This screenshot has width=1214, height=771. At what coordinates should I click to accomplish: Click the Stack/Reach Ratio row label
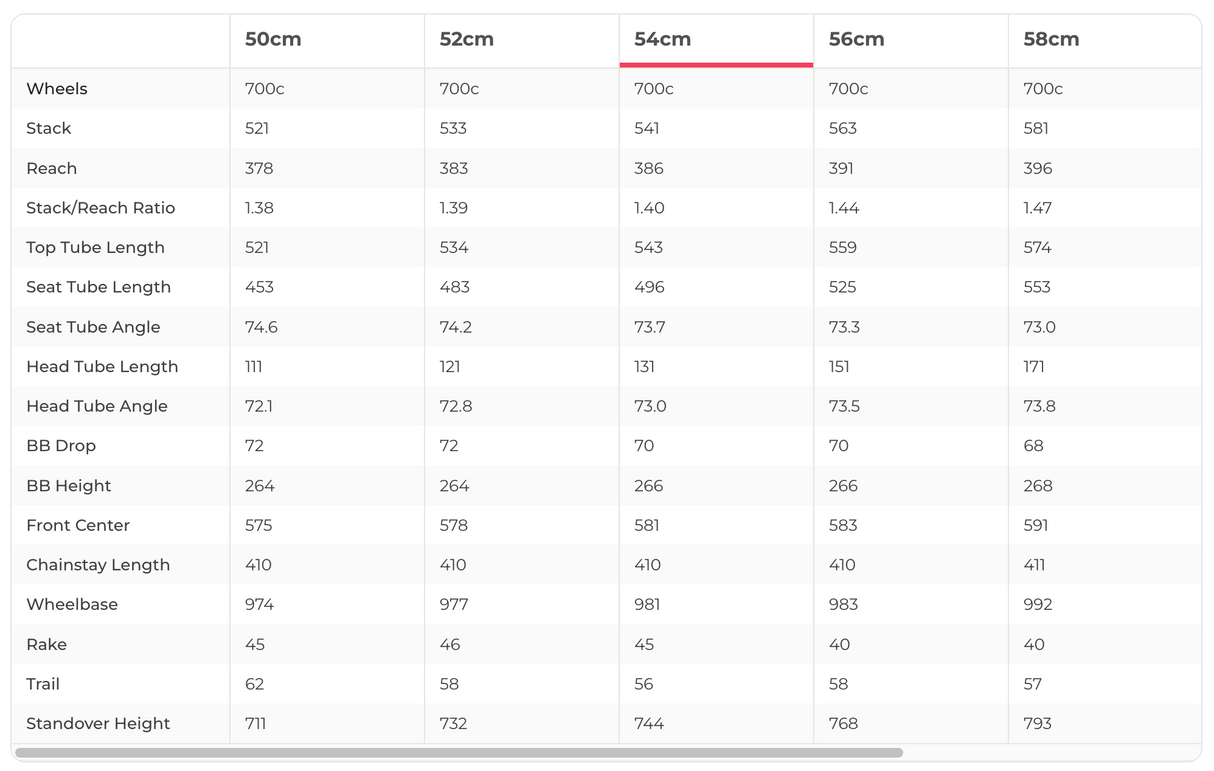[101, 208]
